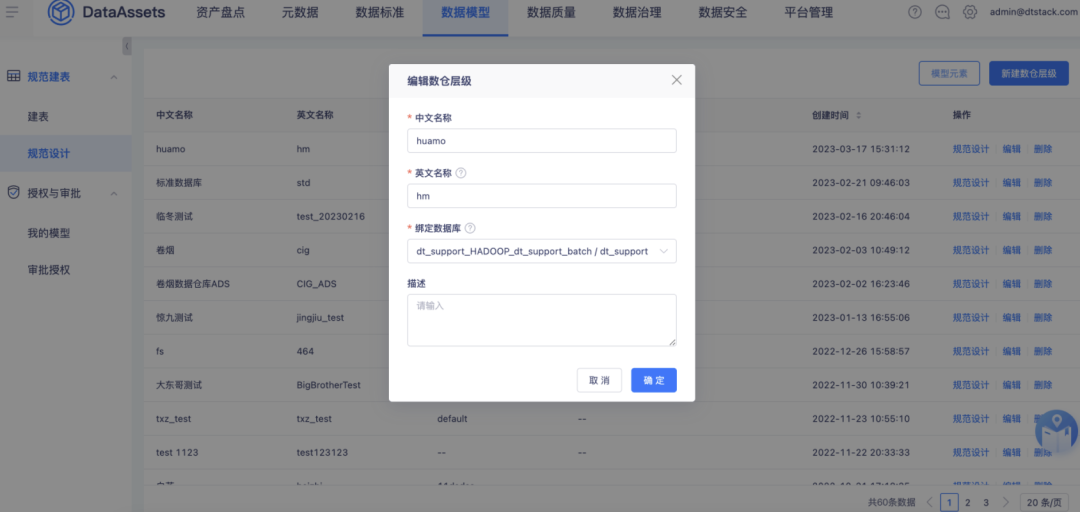Open the 20 条/页 page size dropdown

coord(1045,502)
